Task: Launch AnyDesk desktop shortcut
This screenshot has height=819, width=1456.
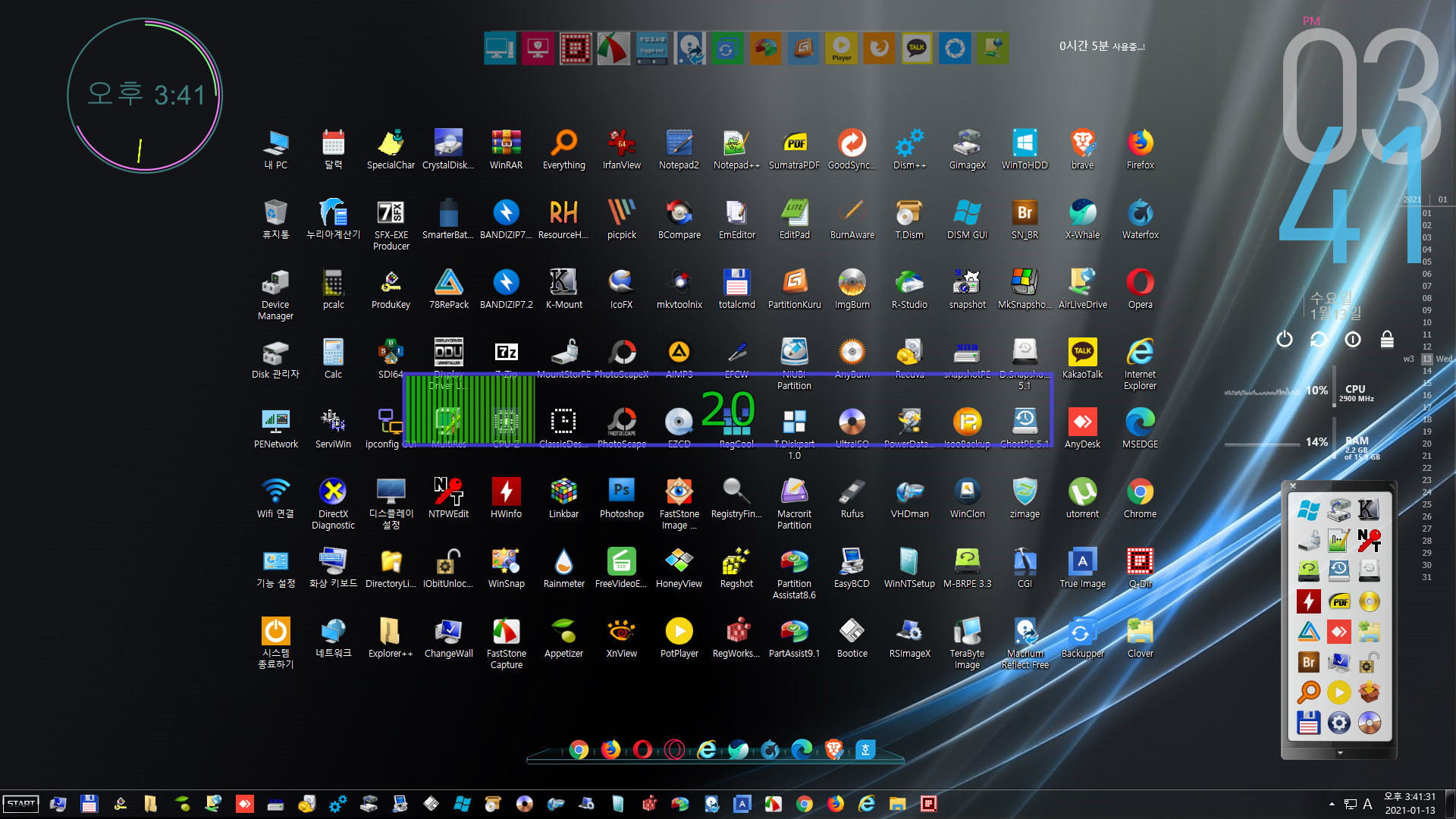Action: point(1082,428)
